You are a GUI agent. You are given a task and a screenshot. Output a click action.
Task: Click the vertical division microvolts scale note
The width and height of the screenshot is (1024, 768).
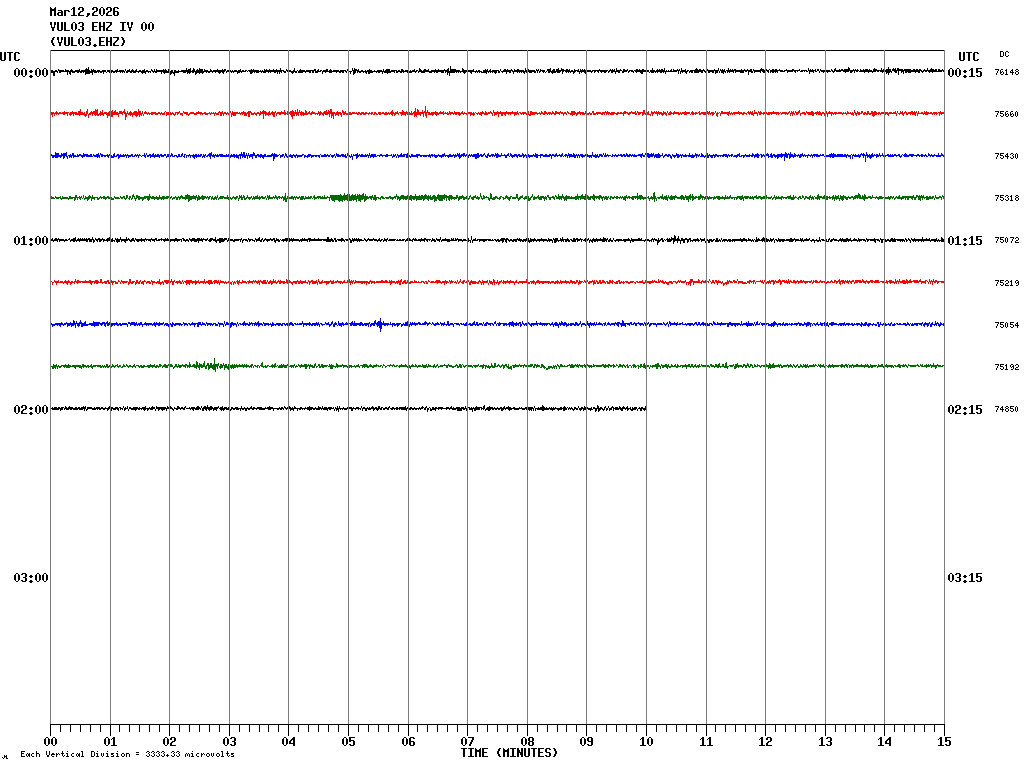click(127, 754)
